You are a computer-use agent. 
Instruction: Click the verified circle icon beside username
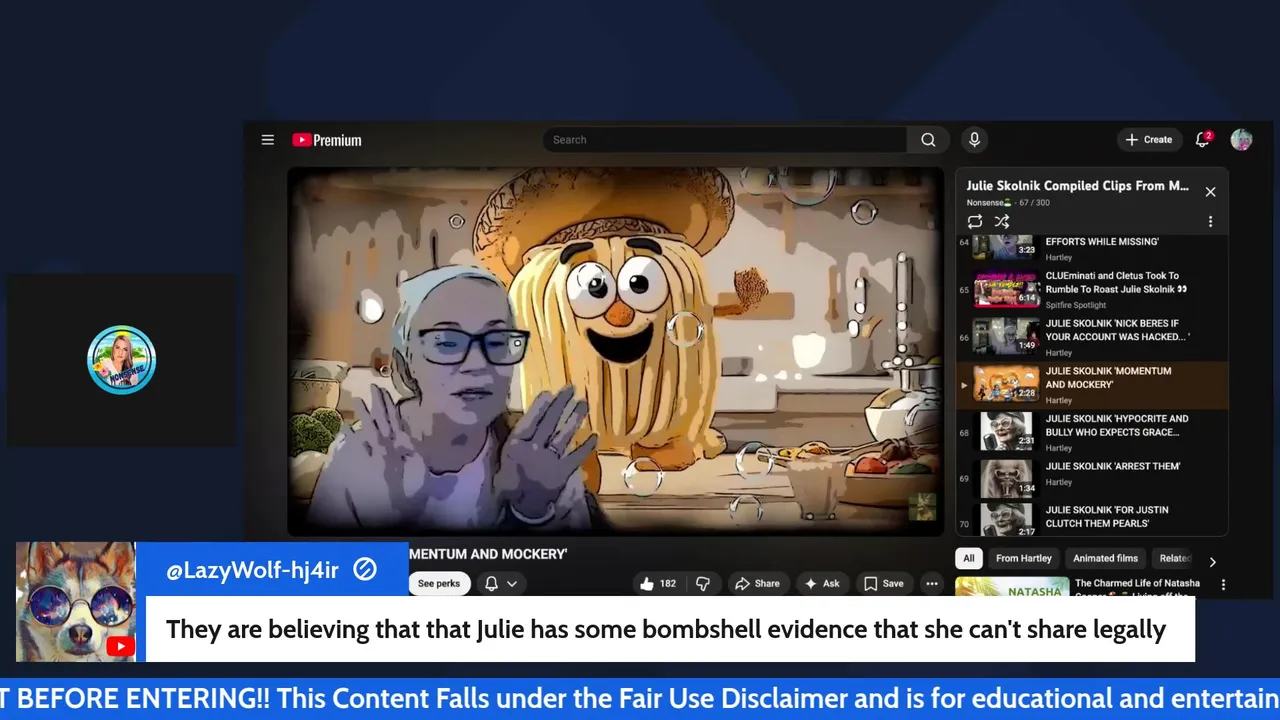(365, 569)
